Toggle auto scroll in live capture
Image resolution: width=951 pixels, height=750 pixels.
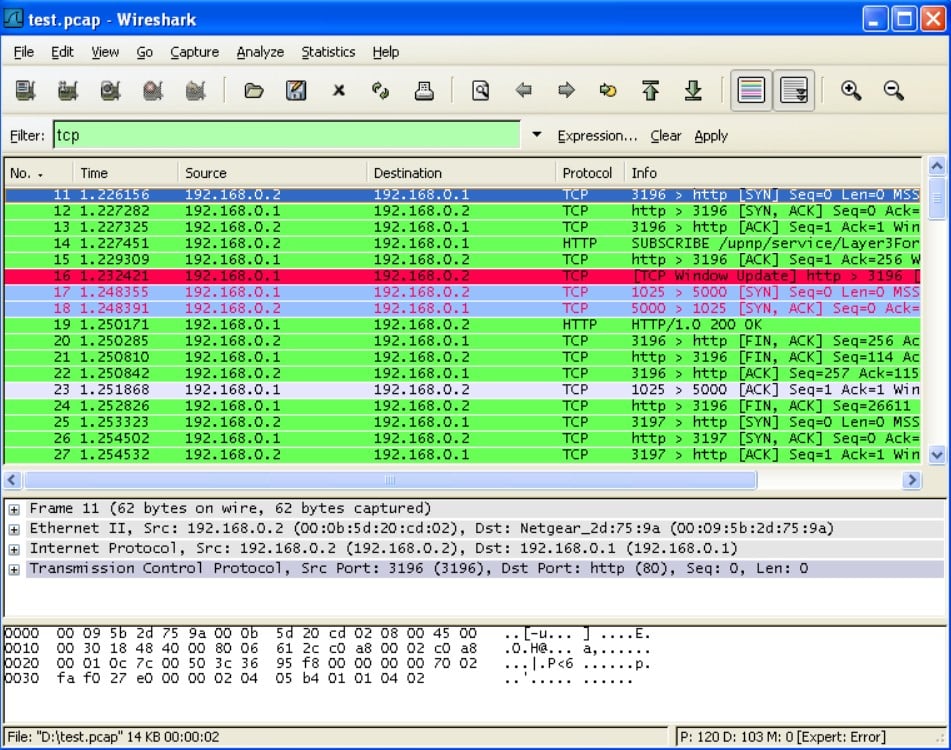(x=793, y=91)
